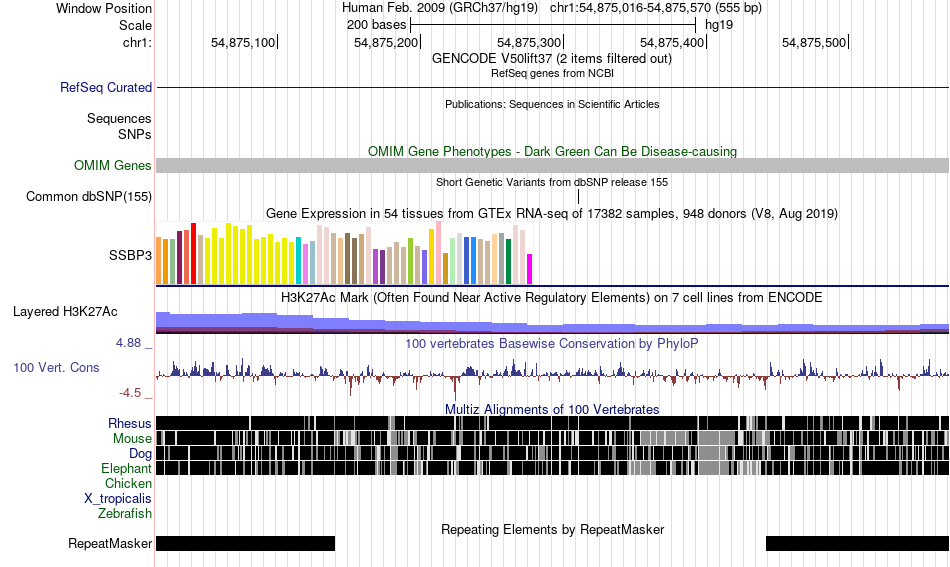Click the RefSeq genes from NCBI title
This screenshot has width=950, height=567.
(552, 73)
